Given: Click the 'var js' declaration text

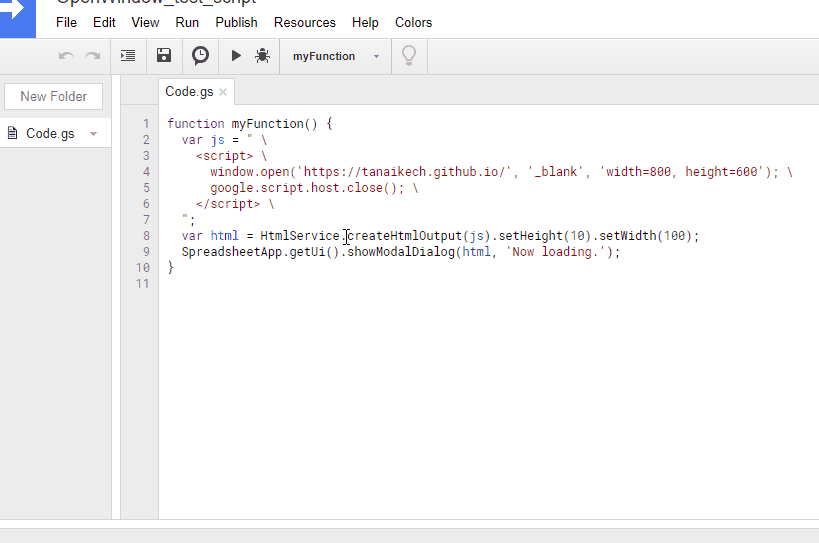Looking at the screenshot, I should pyautogui.click(x=203, y=140).
